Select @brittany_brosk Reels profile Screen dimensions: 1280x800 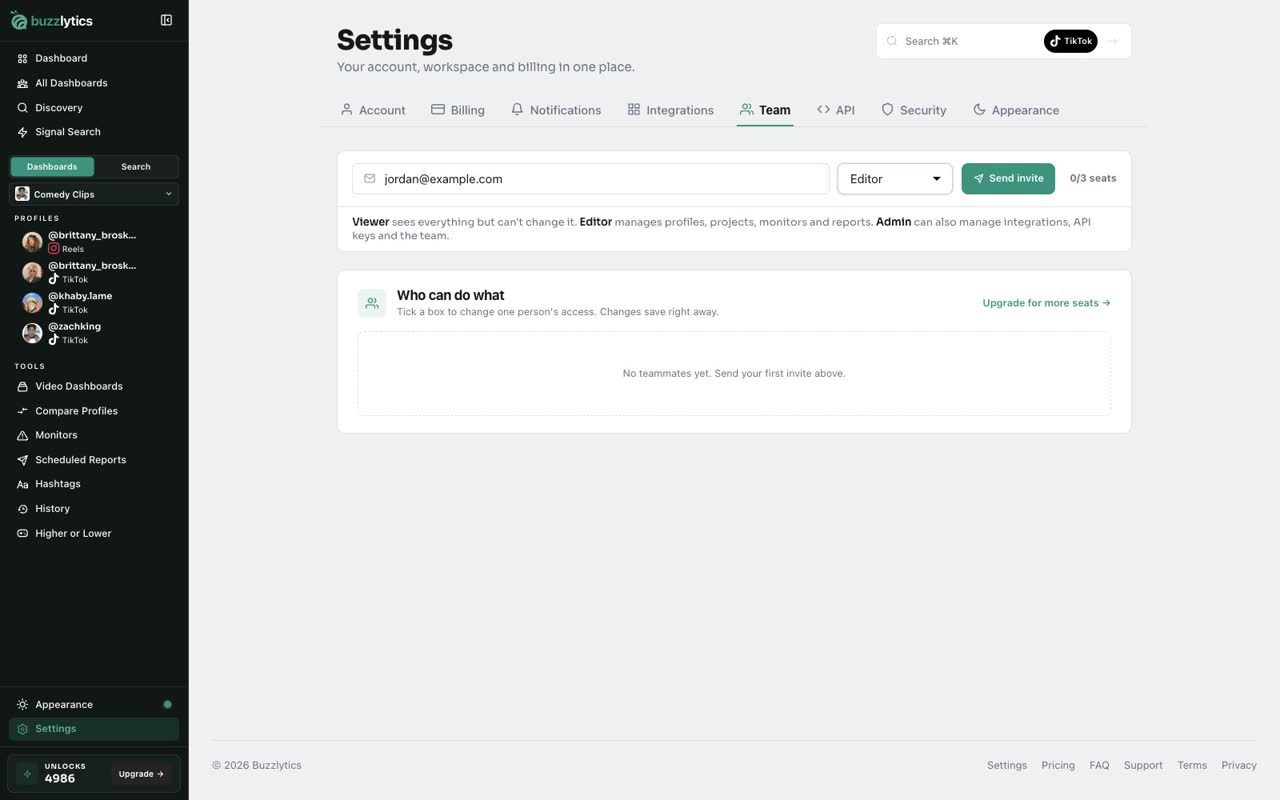coord(94,241)
